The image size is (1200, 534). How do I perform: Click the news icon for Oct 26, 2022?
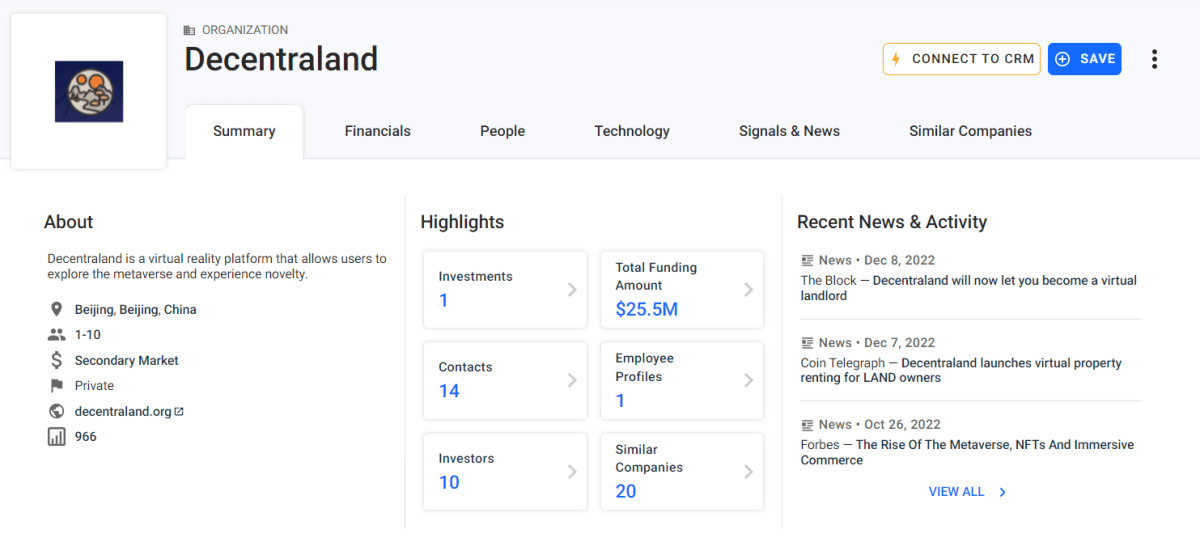[x=807, y=424]
